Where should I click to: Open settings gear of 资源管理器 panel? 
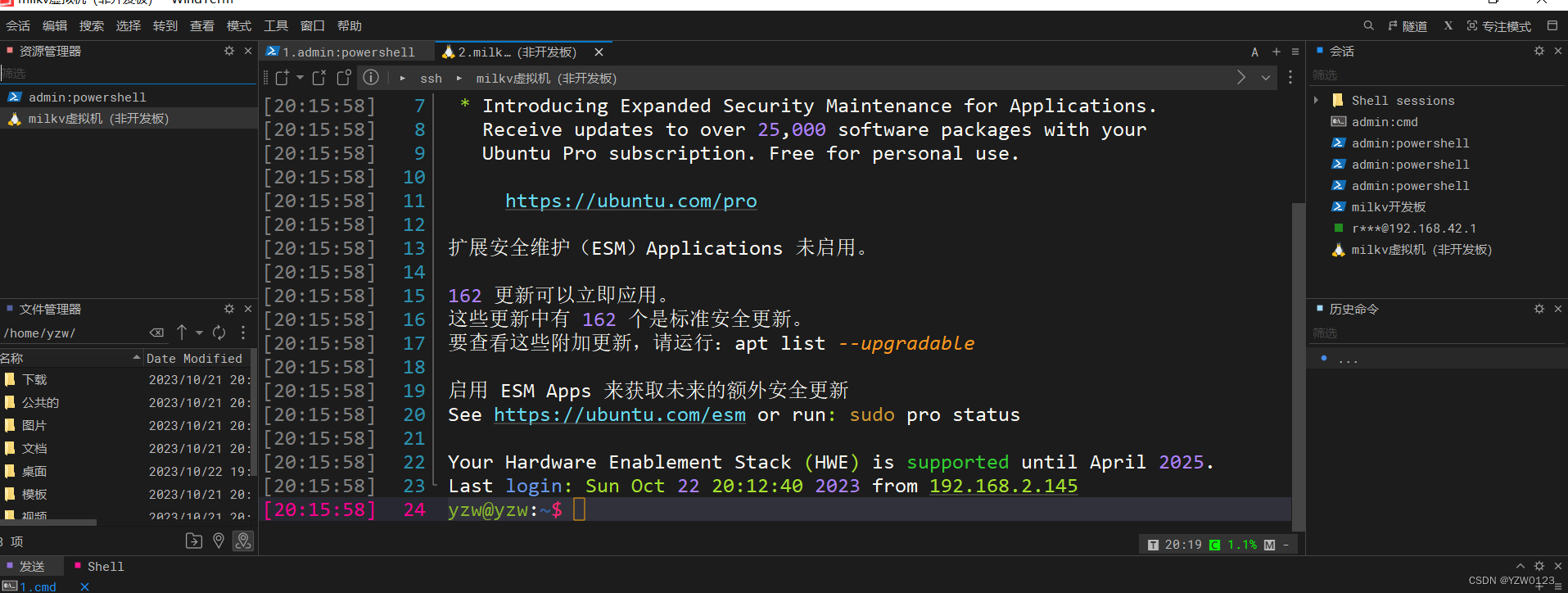[x=229, y=51]
